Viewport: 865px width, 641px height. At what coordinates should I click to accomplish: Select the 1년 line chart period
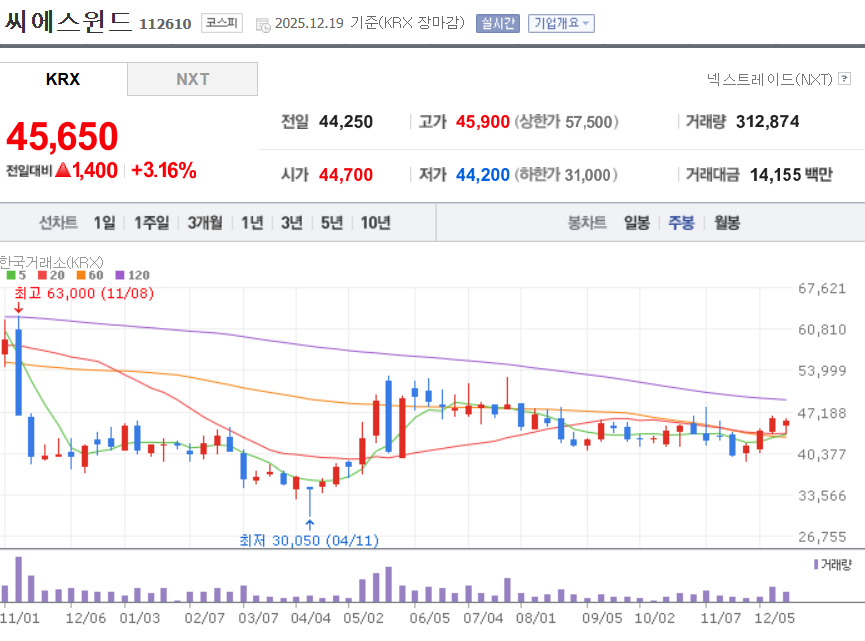tap(252, 222)
